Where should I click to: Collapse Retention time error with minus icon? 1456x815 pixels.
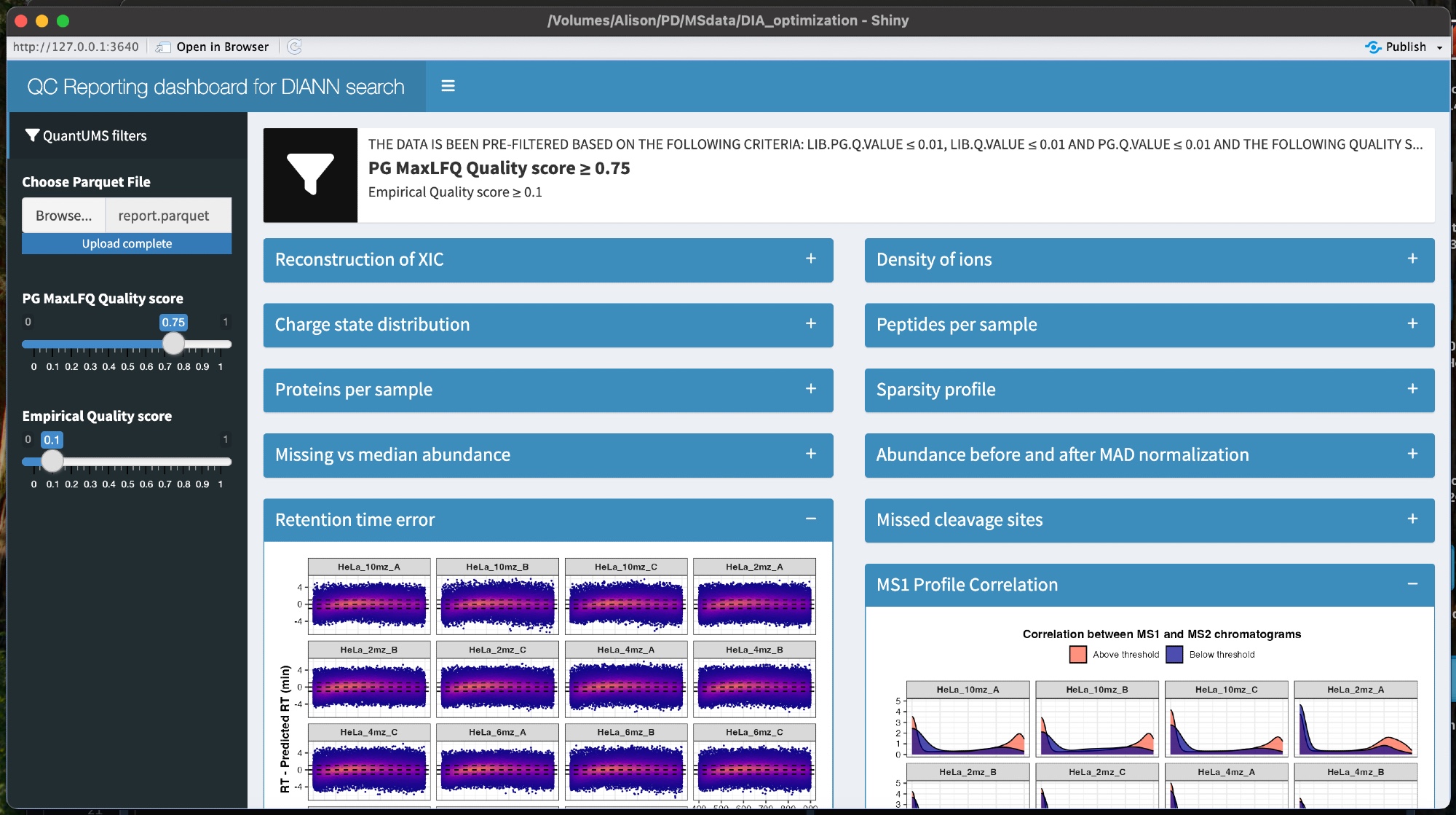(810, 519)
